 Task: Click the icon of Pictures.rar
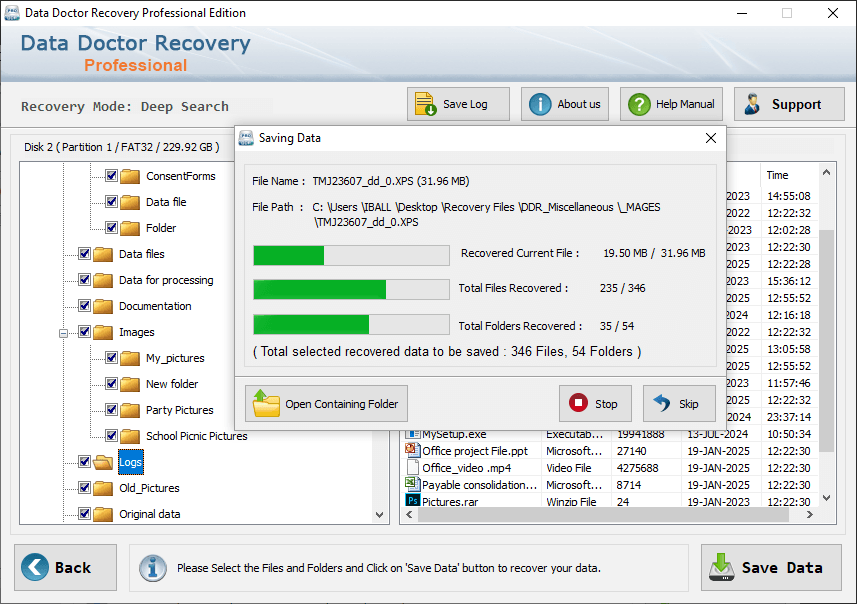412,500
